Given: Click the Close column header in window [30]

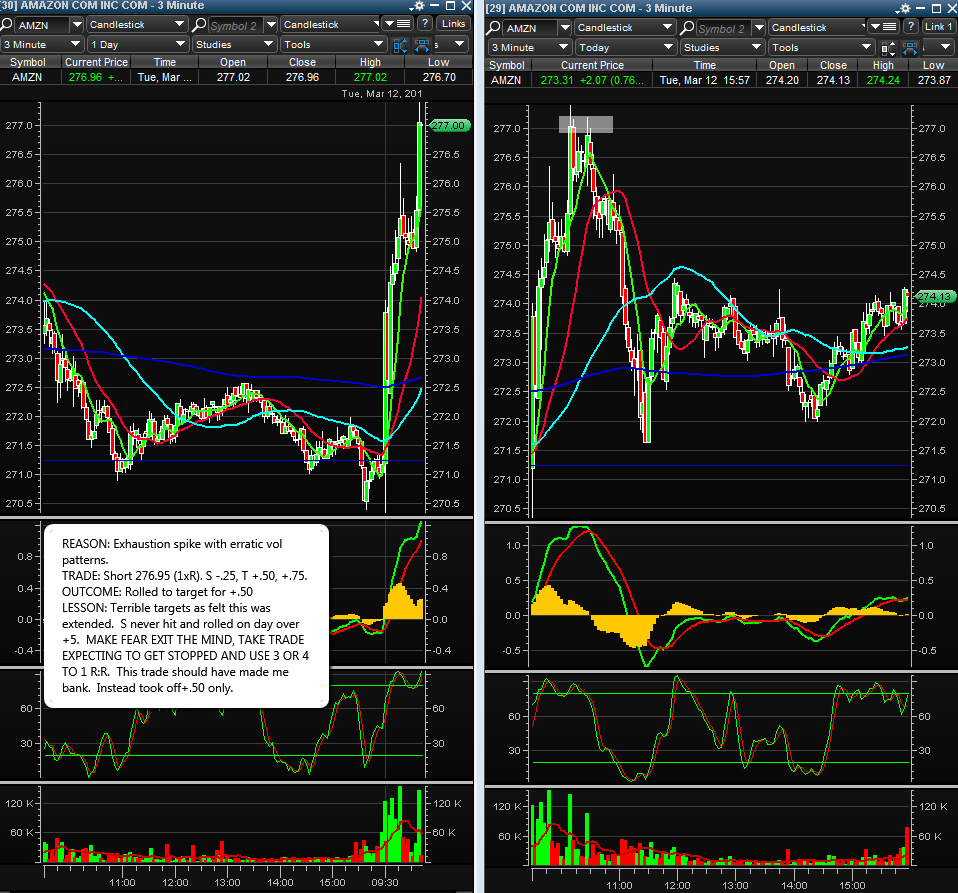Looking at the screenshot, I should point(302,62).
